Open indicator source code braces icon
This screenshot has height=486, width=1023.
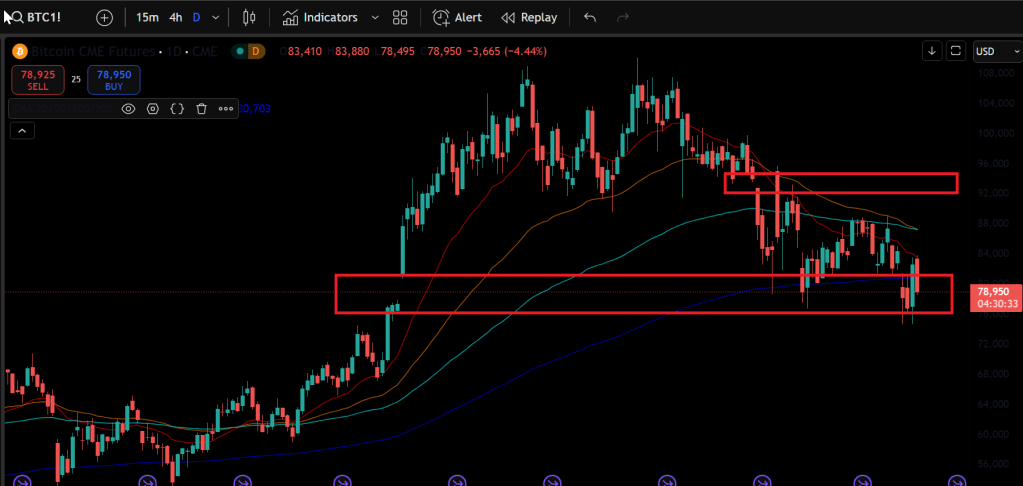177,108
